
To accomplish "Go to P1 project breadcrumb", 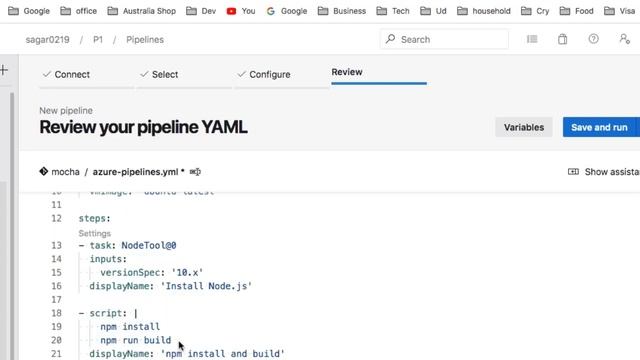I will point(98,40).
